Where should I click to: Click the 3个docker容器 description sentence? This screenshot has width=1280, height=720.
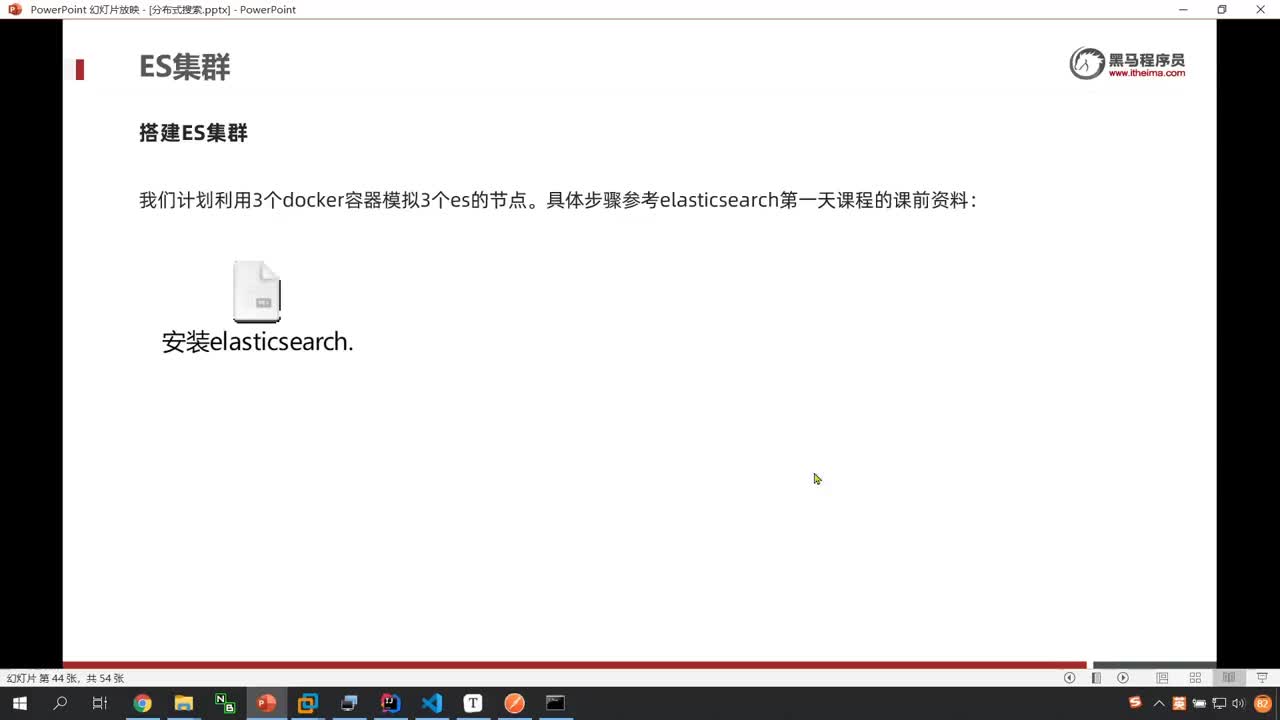tap(556, 200)
